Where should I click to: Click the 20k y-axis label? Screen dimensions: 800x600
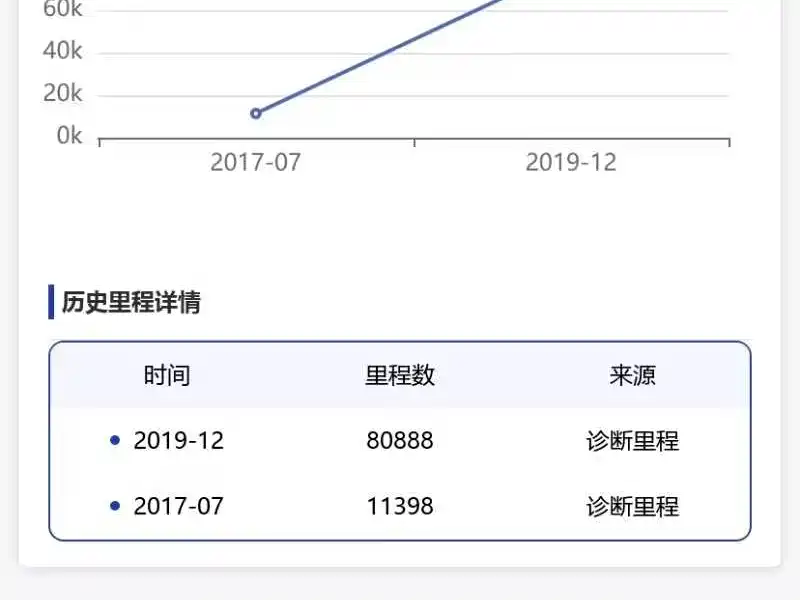pyautogui.click(x=62, y=93)
